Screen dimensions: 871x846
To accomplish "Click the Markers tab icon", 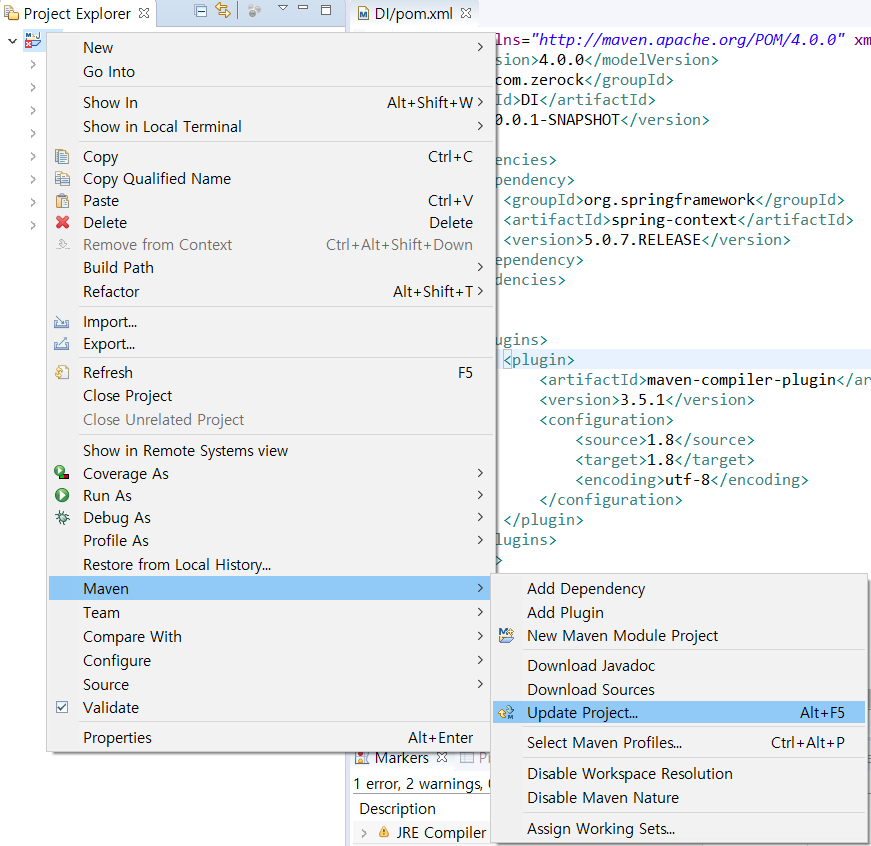I will [362, 758].
